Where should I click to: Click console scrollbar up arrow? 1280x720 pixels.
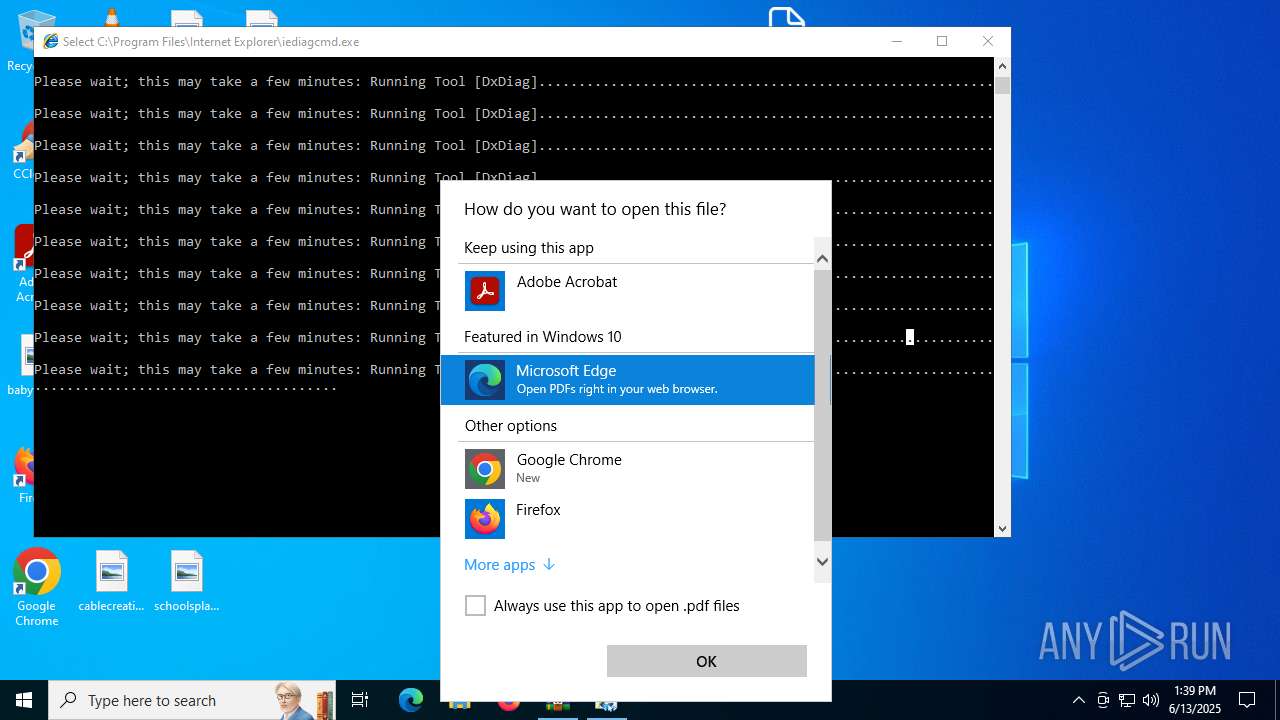pyautogui.click(x=1002, y=66)
